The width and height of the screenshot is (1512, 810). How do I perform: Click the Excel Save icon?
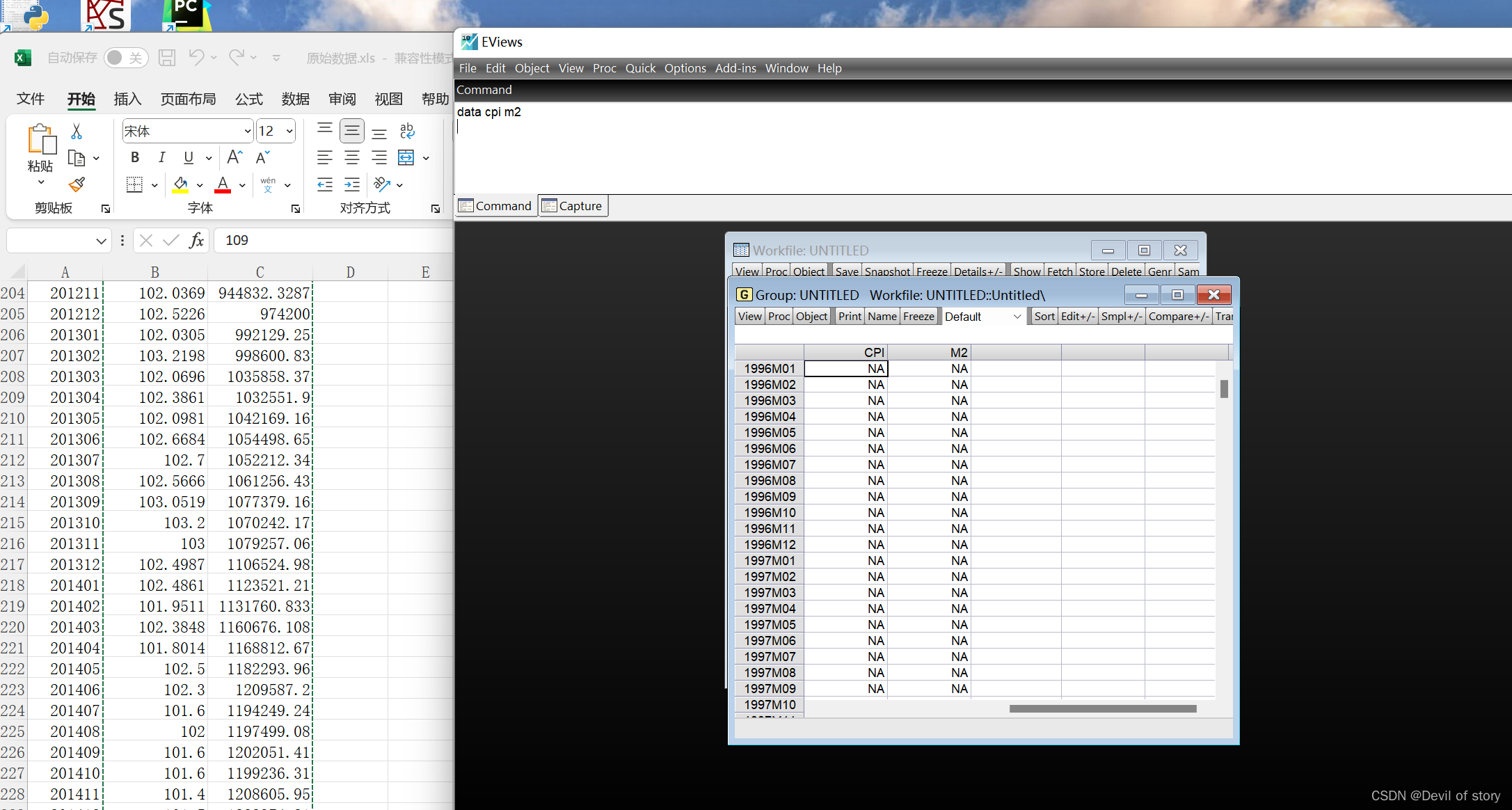167,58
